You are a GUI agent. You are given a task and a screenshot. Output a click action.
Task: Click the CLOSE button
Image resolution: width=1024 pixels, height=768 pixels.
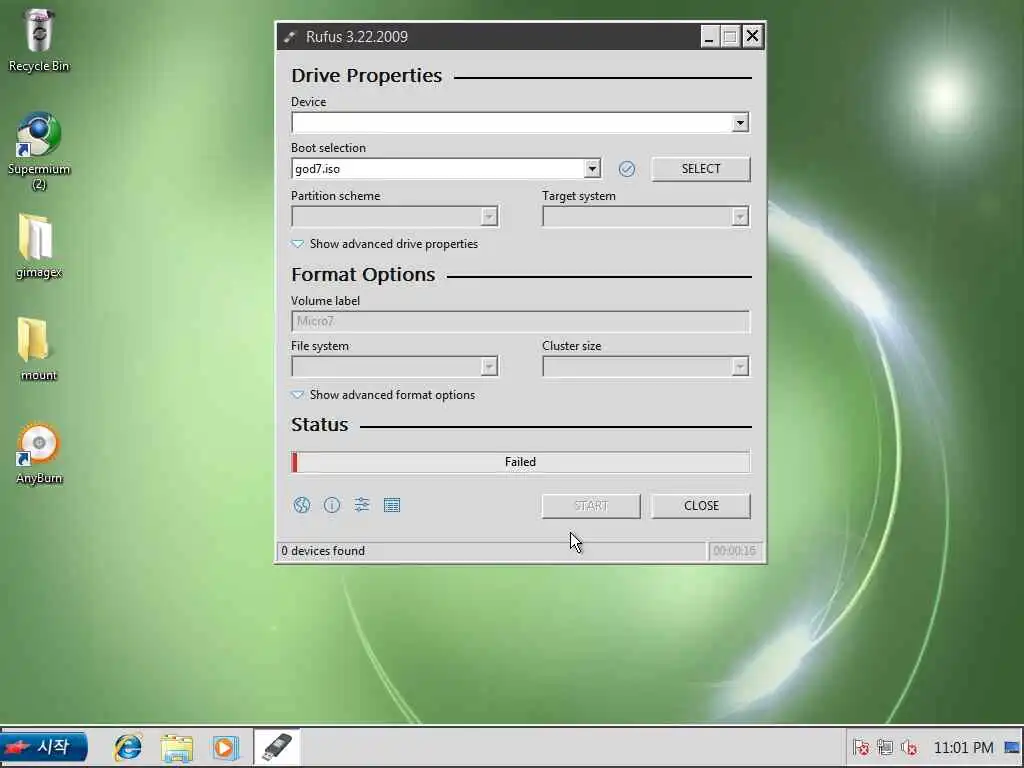pos(701,505)
